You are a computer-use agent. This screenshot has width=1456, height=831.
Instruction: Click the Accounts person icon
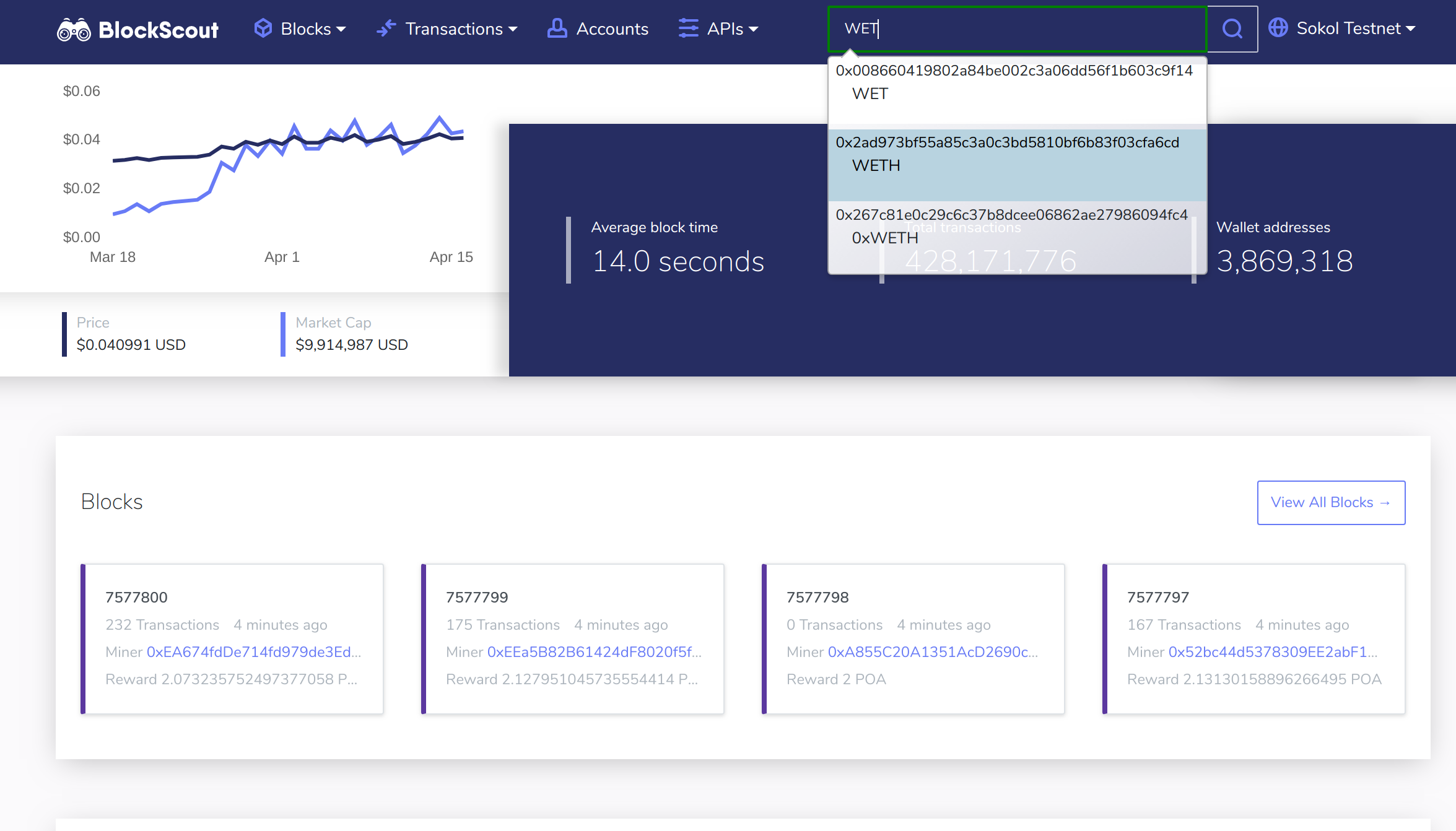point(557,28)
